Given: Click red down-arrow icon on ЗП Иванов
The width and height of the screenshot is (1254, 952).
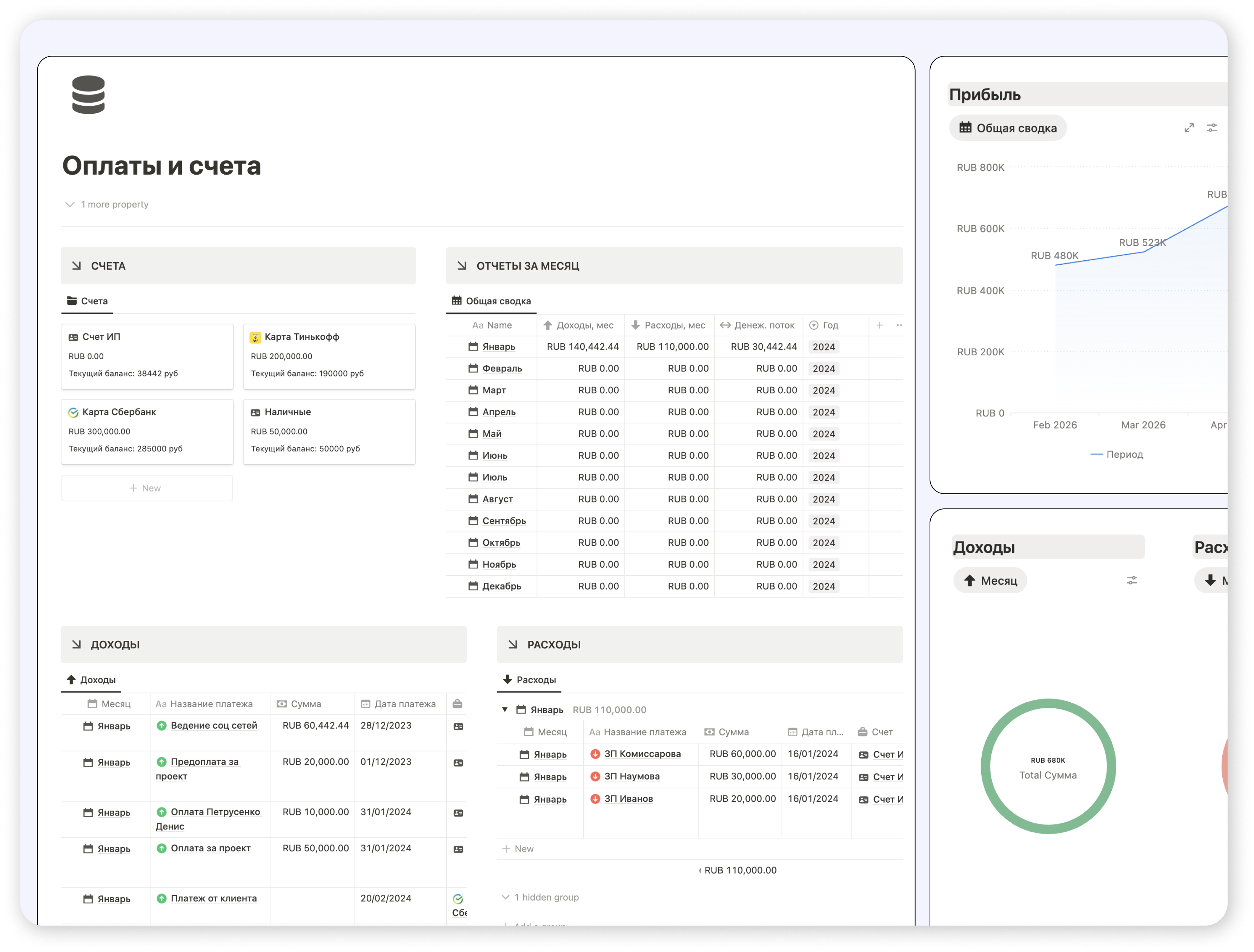Looking at the screenshot, I should 596,798.
